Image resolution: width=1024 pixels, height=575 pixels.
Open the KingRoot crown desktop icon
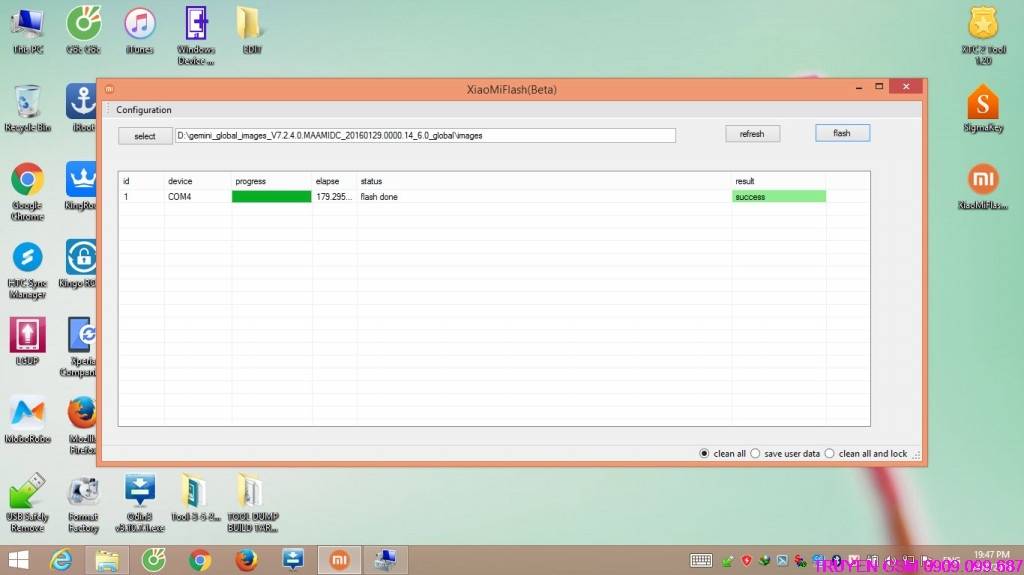click(81, 187)
